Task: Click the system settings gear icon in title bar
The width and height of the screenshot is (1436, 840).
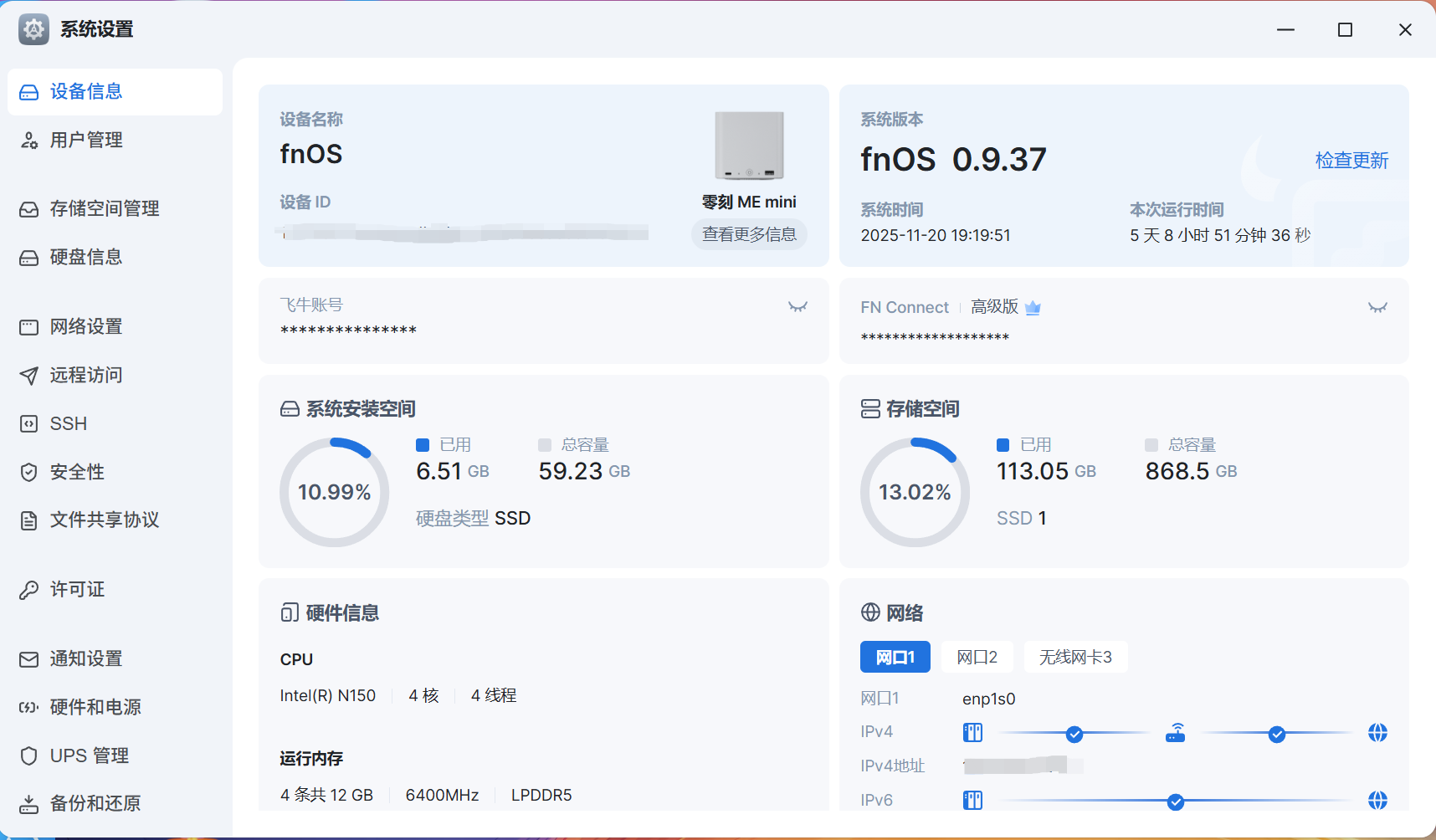Action: (x=33, y=29)
